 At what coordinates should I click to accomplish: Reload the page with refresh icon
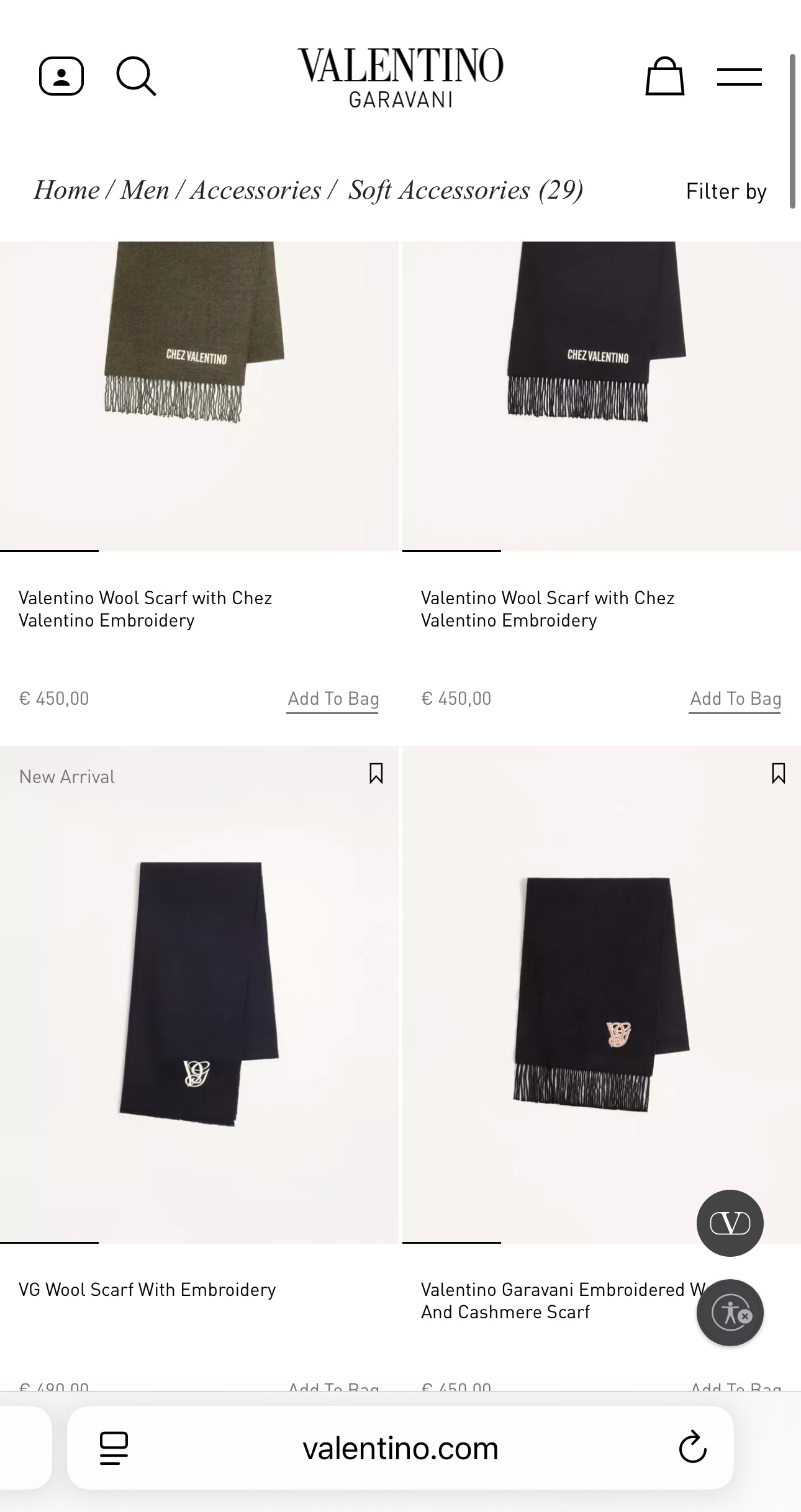click(x=692, y=1447)
